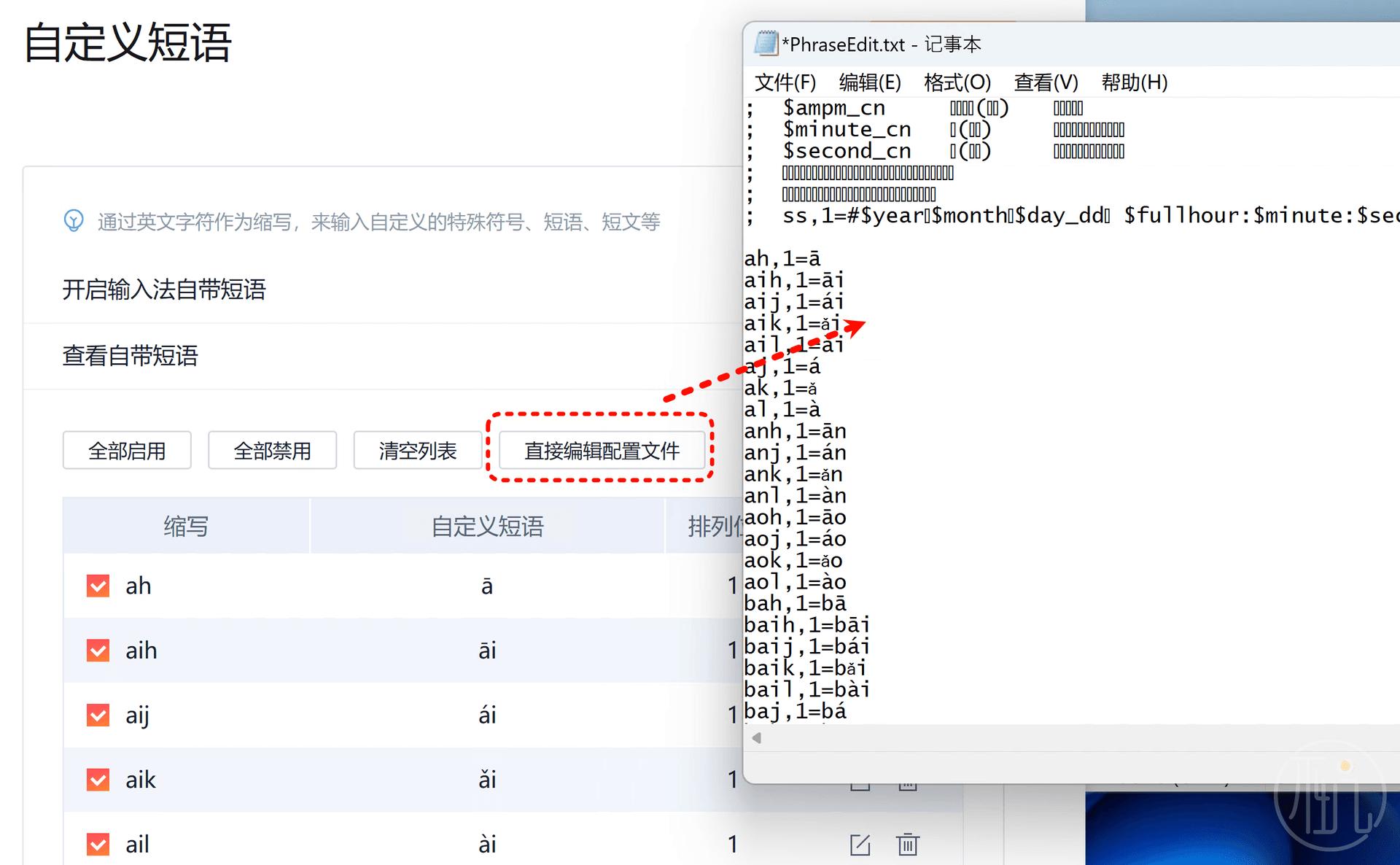Image resolution: width=1400 pixels, height=865 pixels.
Task: Uncheck the ah phrase checkbox
Action: coord(98,586)
